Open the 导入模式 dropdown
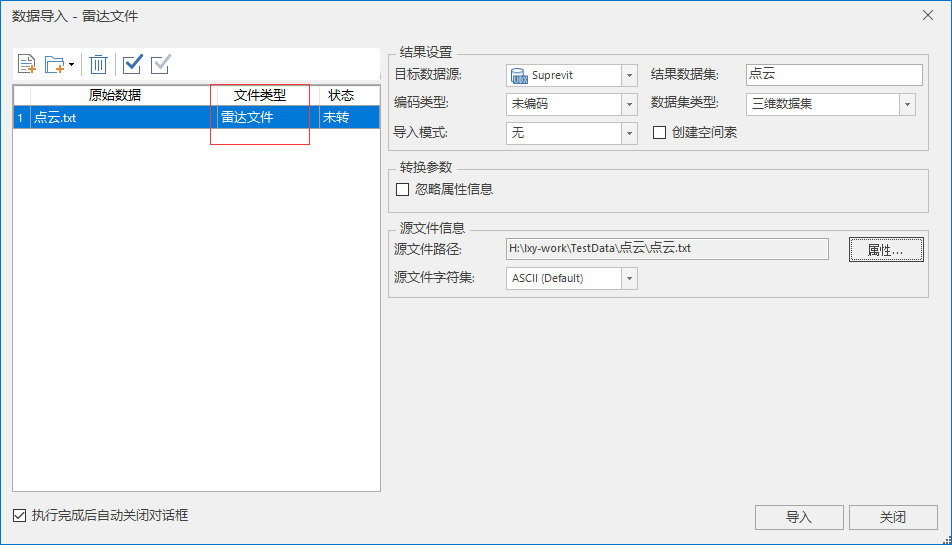The height and width of the screenshot is (545, 952). click(x=630, y=133)
